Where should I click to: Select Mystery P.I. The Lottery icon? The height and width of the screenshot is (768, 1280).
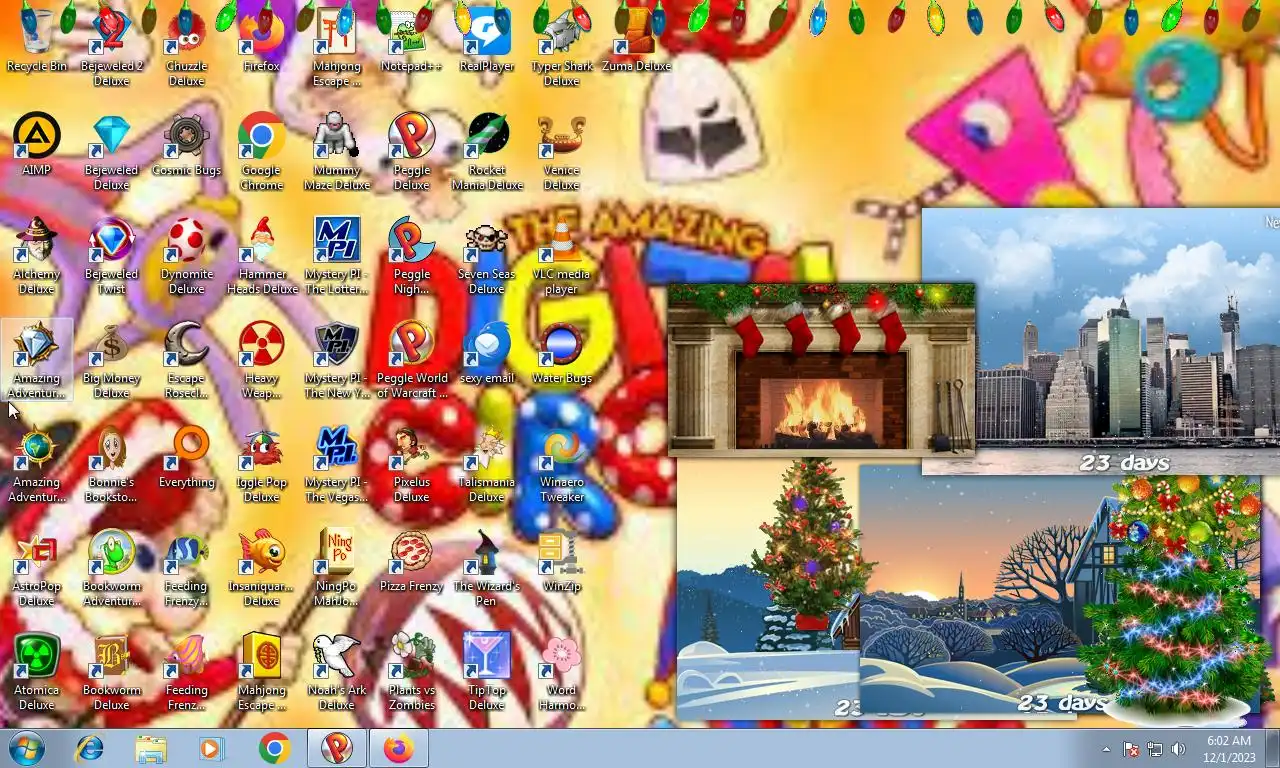337,255
